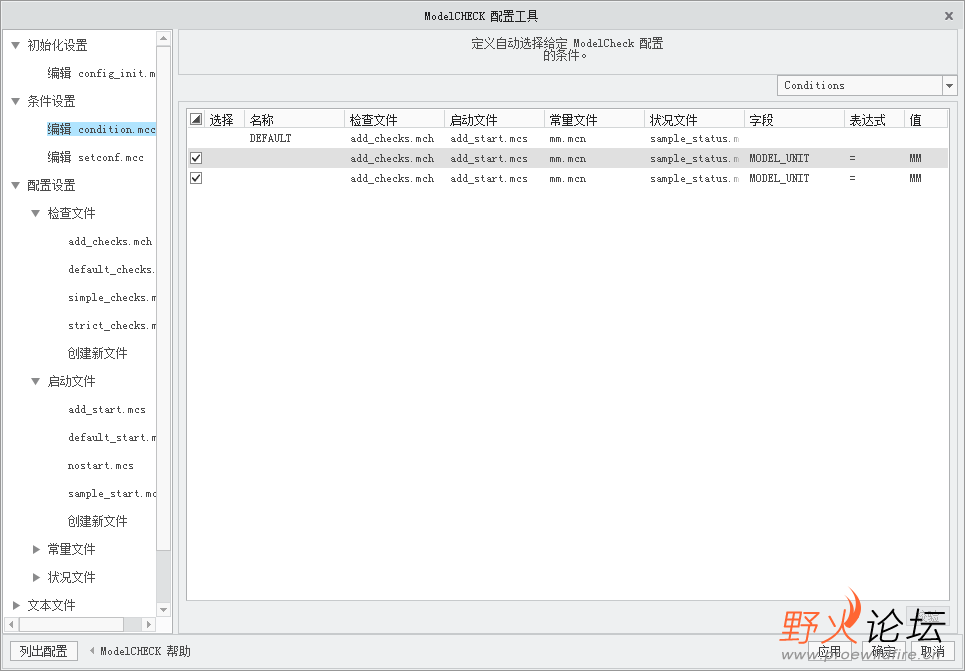This screenshot has width=965, height=671.
Task: Select the DEFAULT name cell
Action: [x=270, y=139]
